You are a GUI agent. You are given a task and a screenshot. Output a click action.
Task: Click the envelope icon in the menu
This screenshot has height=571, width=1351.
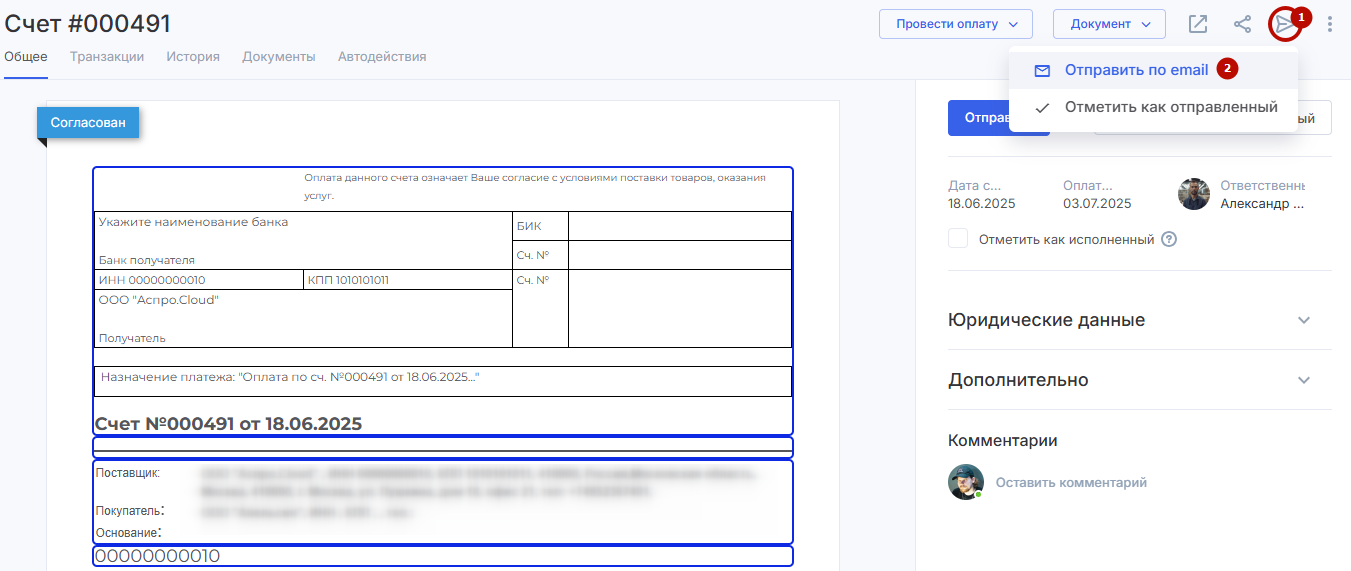point(1042,71)
